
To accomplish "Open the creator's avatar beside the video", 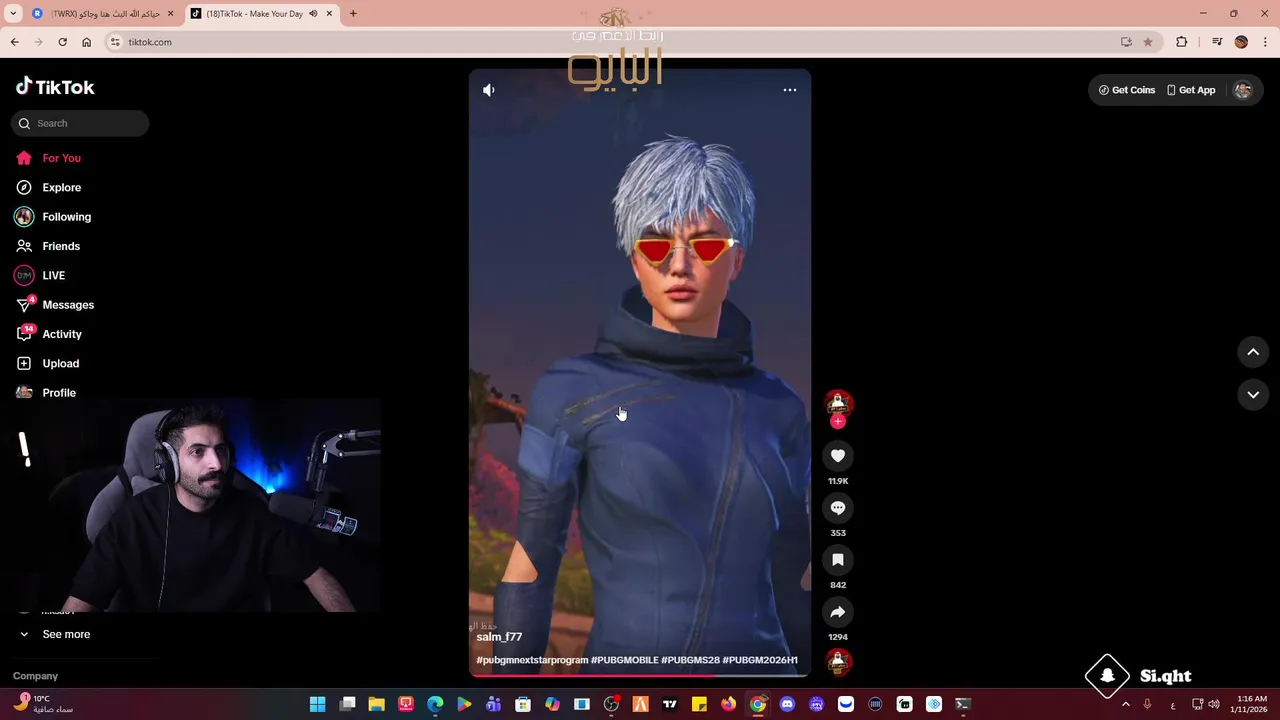I will (x=838, y=403).
